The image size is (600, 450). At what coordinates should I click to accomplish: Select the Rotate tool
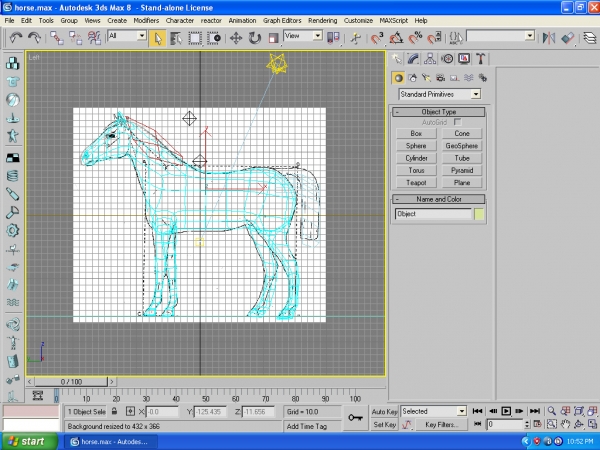254,38
